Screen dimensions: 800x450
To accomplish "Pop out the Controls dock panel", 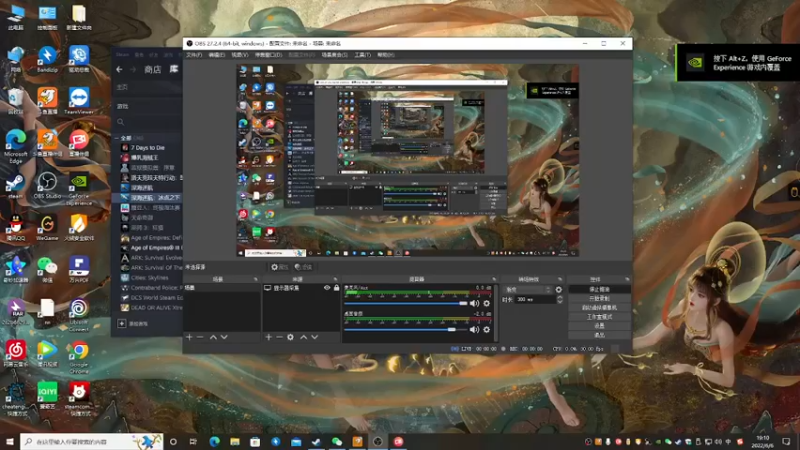I will 627,280.
